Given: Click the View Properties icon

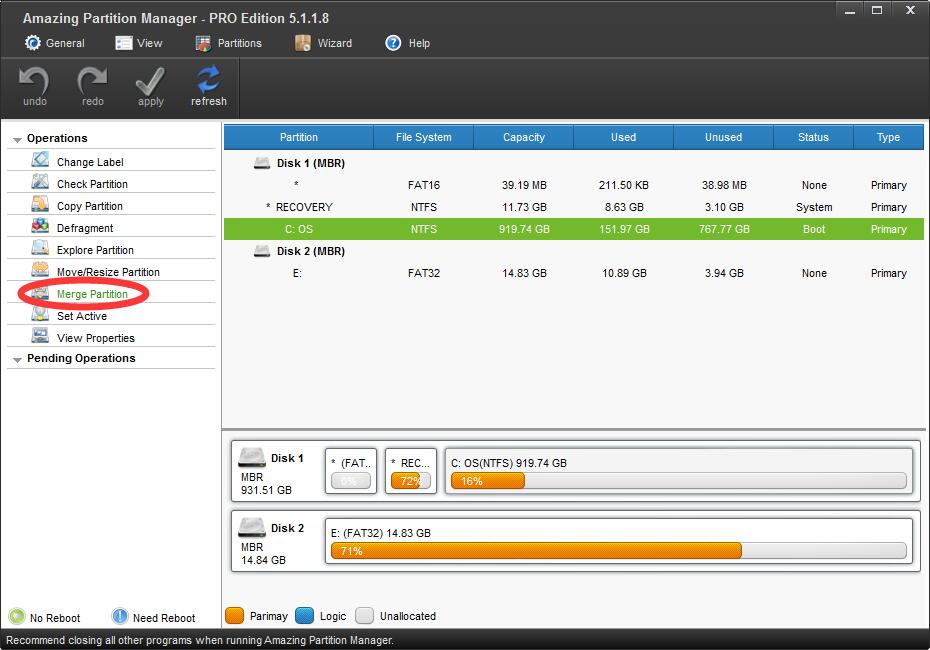Looking at the screenshot, I should (x=40, y=336).
